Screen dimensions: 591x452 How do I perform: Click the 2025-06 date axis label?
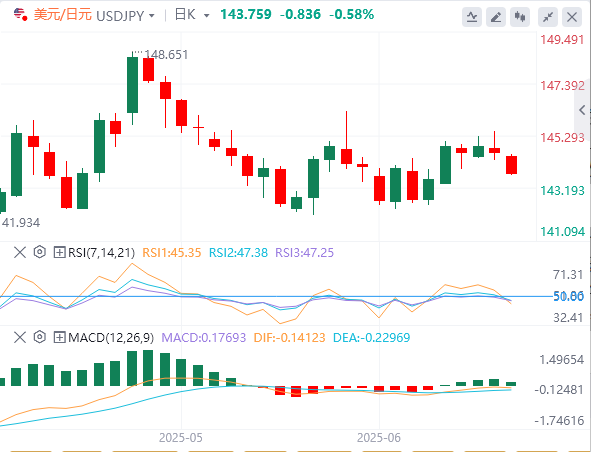tap(379, 438)
